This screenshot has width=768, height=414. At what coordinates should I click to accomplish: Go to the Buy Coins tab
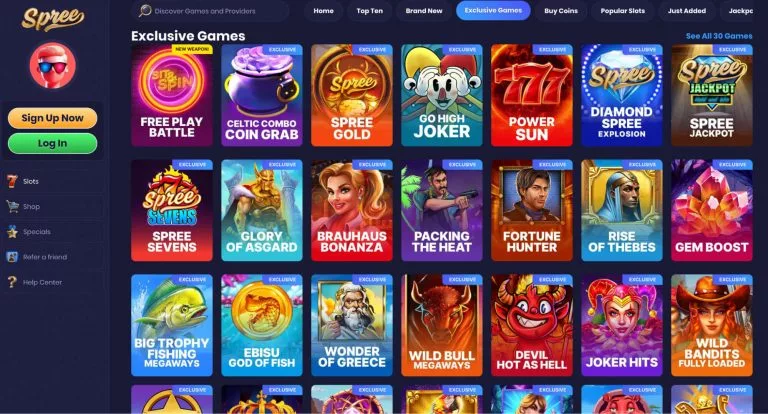click(561, 11)
